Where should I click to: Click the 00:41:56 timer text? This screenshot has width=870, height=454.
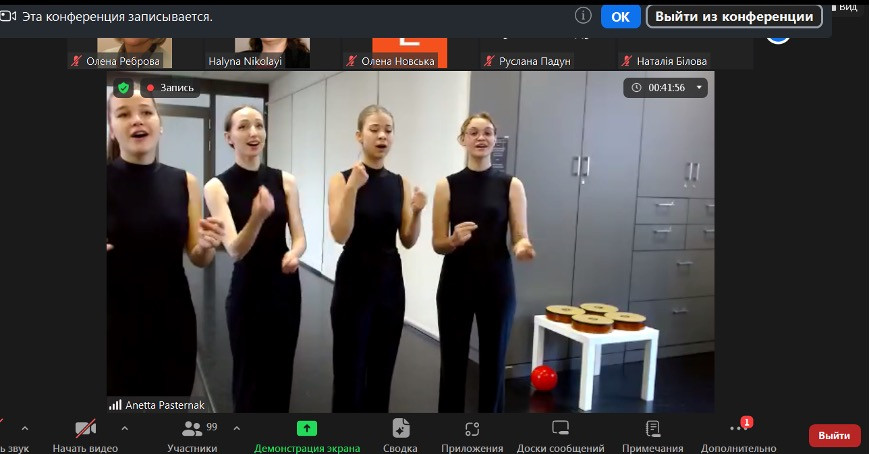(x=666, y=88)
